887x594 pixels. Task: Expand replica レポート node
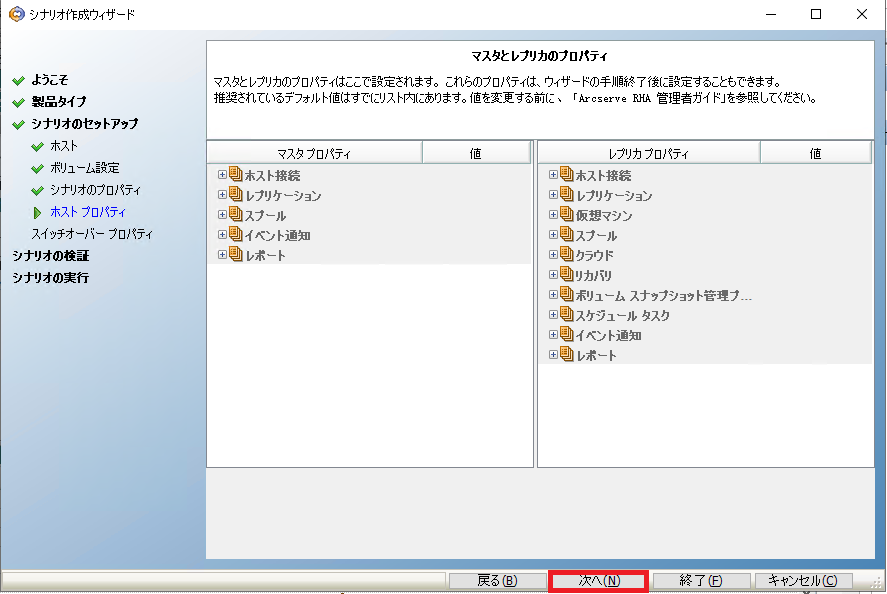coord(553,355)
